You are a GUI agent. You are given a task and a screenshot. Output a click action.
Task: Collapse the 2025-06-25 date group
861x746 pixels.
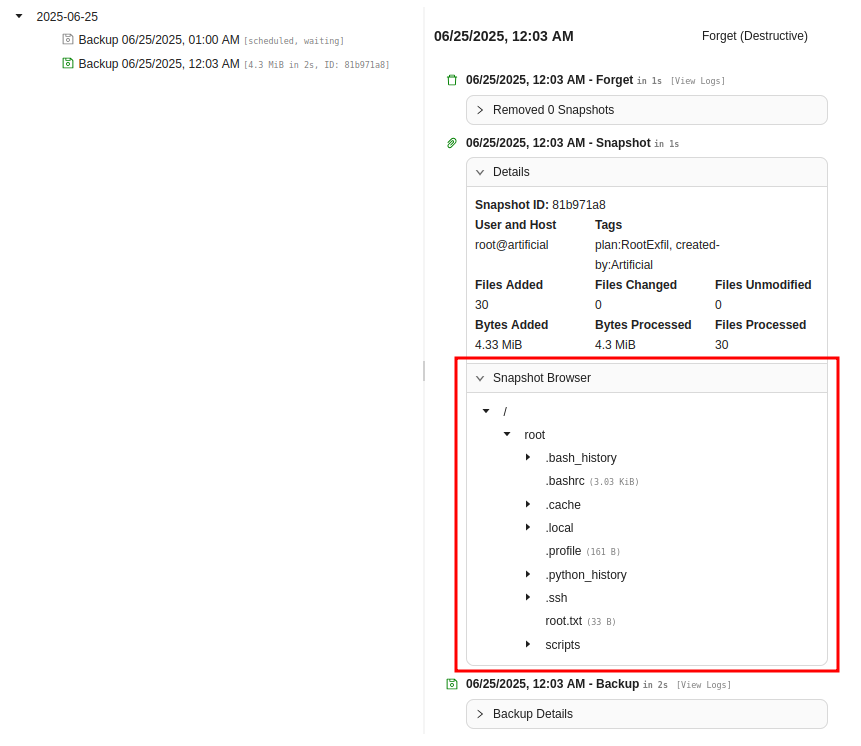[18, 16]
